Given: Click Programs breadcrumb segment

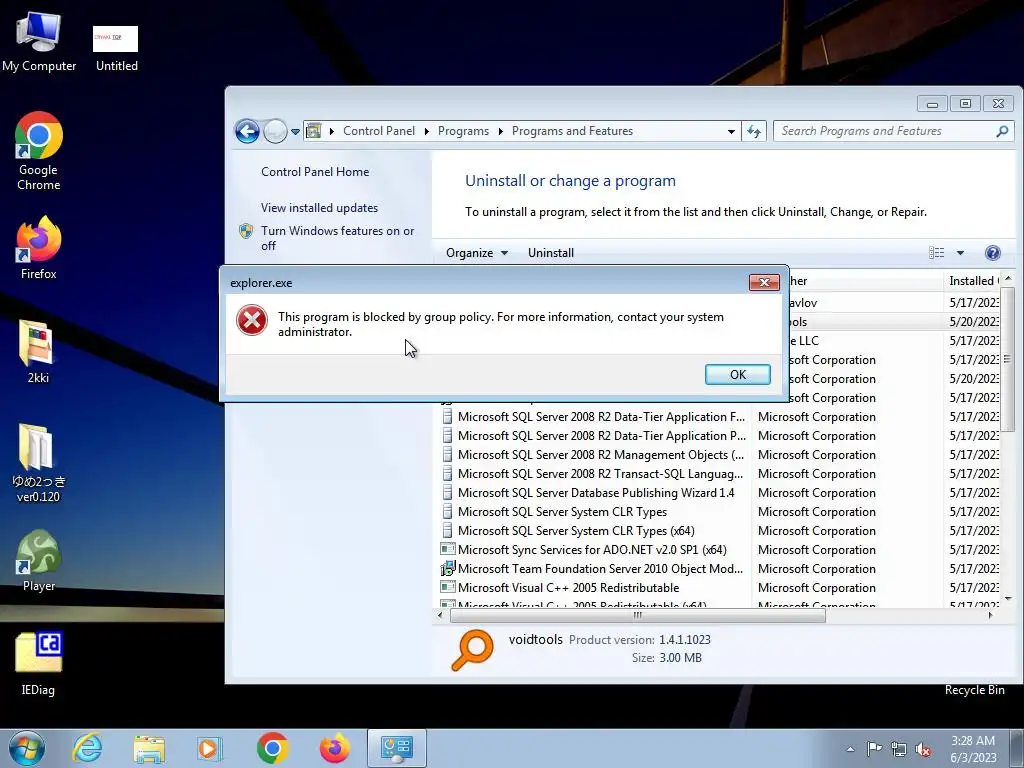Looking at the screenshot, I should pos(463,131).
